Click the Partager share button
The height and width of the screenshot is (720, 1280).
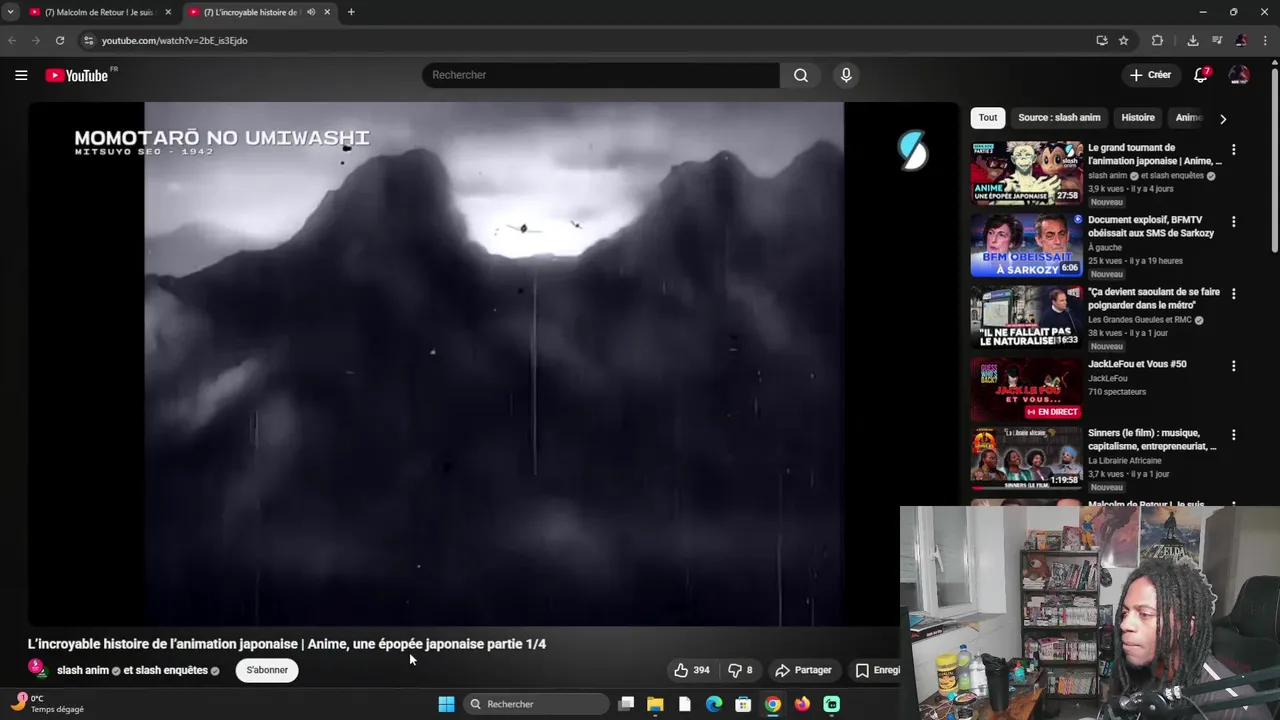pos(804,670)
